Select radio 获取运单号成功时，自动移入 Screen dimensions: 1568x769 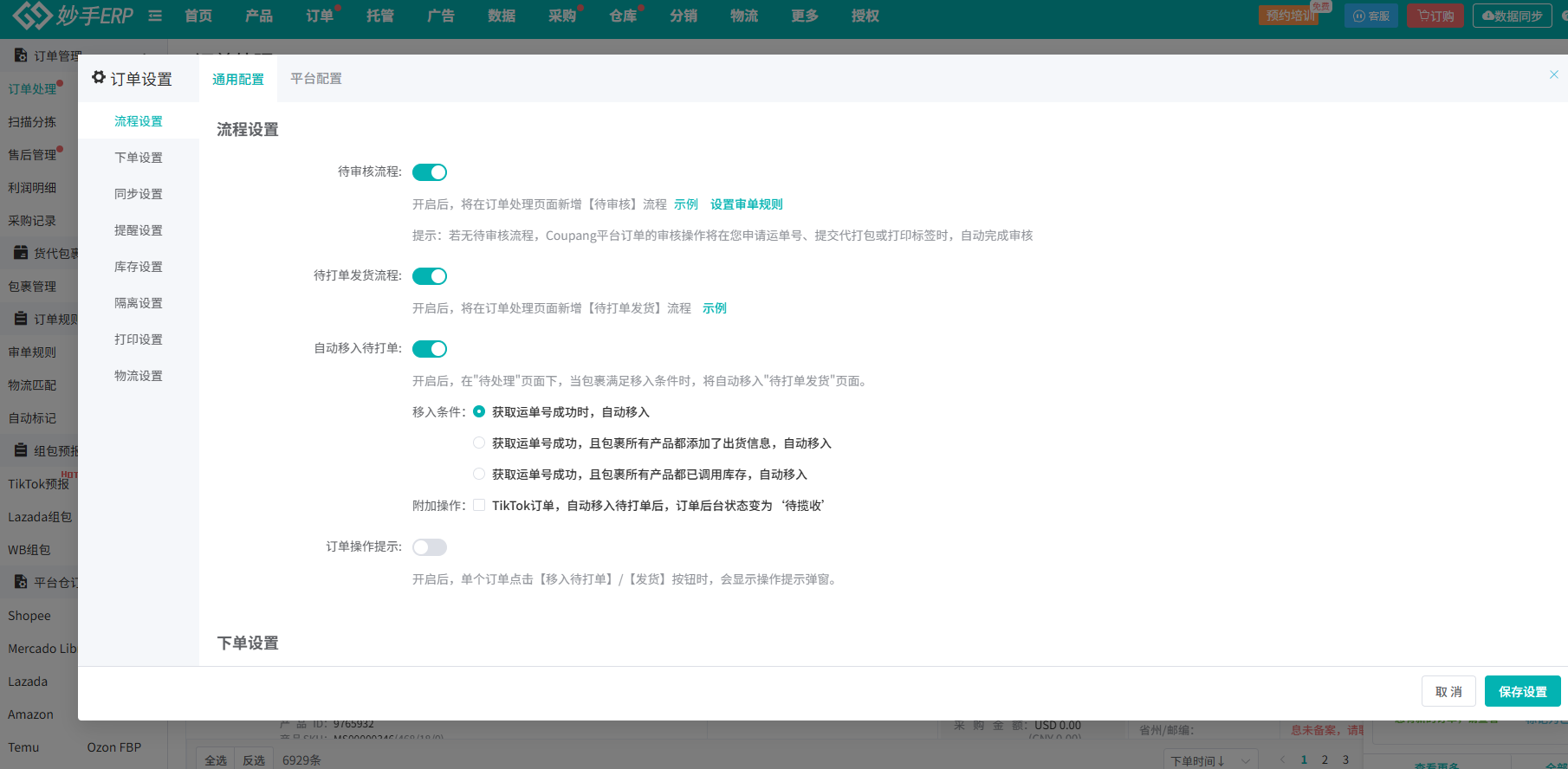(479, 412)
